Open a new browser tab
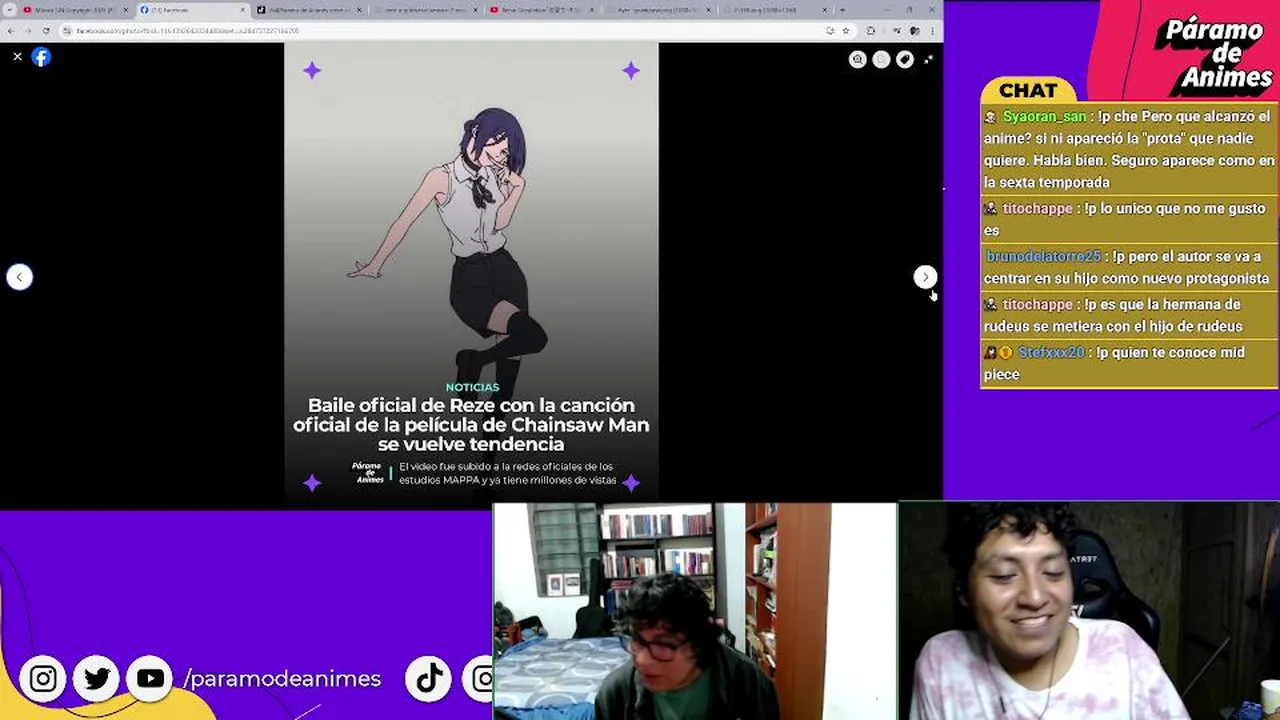The width and height of the screenshot is (1280, 720). (842, 10)
